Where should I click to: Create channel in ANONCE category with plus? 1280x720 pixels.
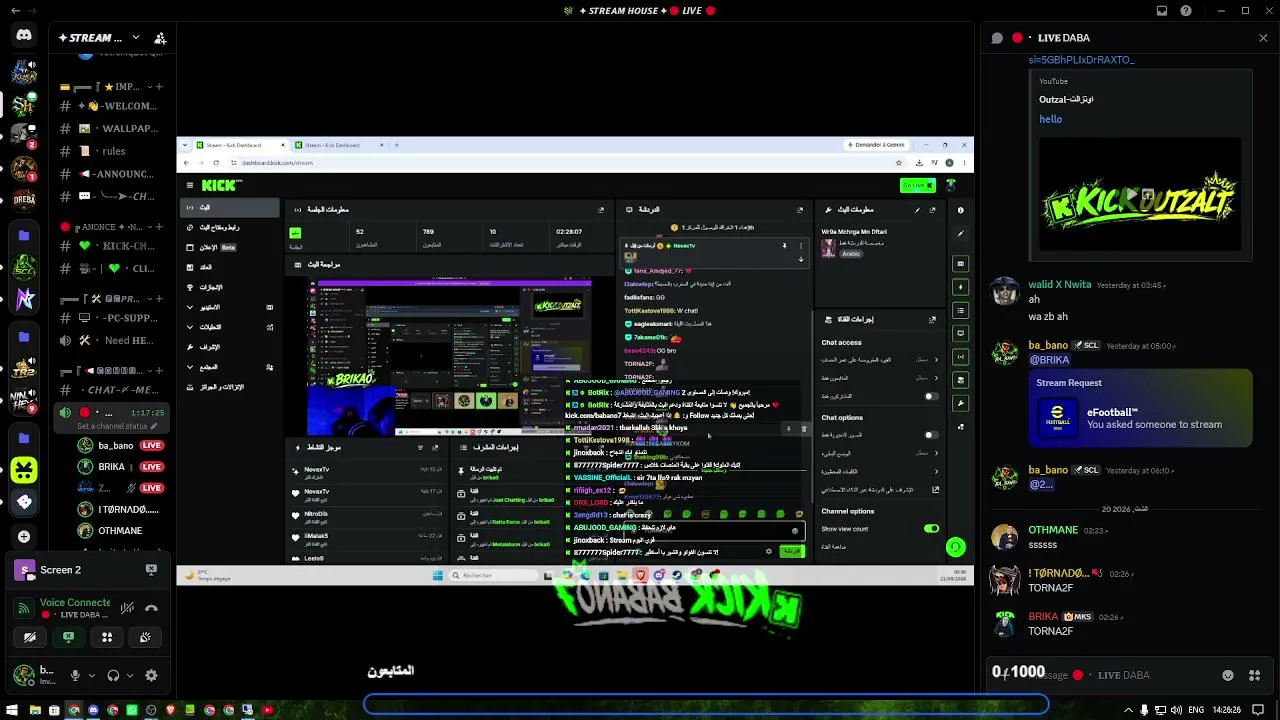[160, 227]
